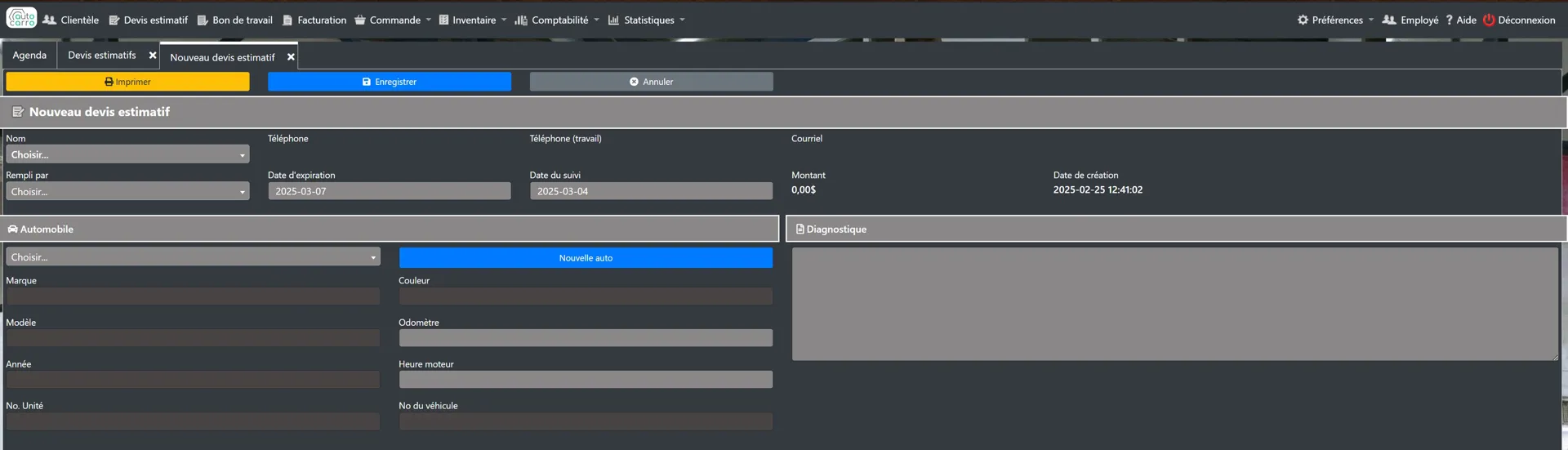This screenshot has width=1568, height=450.
Task: Click the Marque input field
Action: 193,296
